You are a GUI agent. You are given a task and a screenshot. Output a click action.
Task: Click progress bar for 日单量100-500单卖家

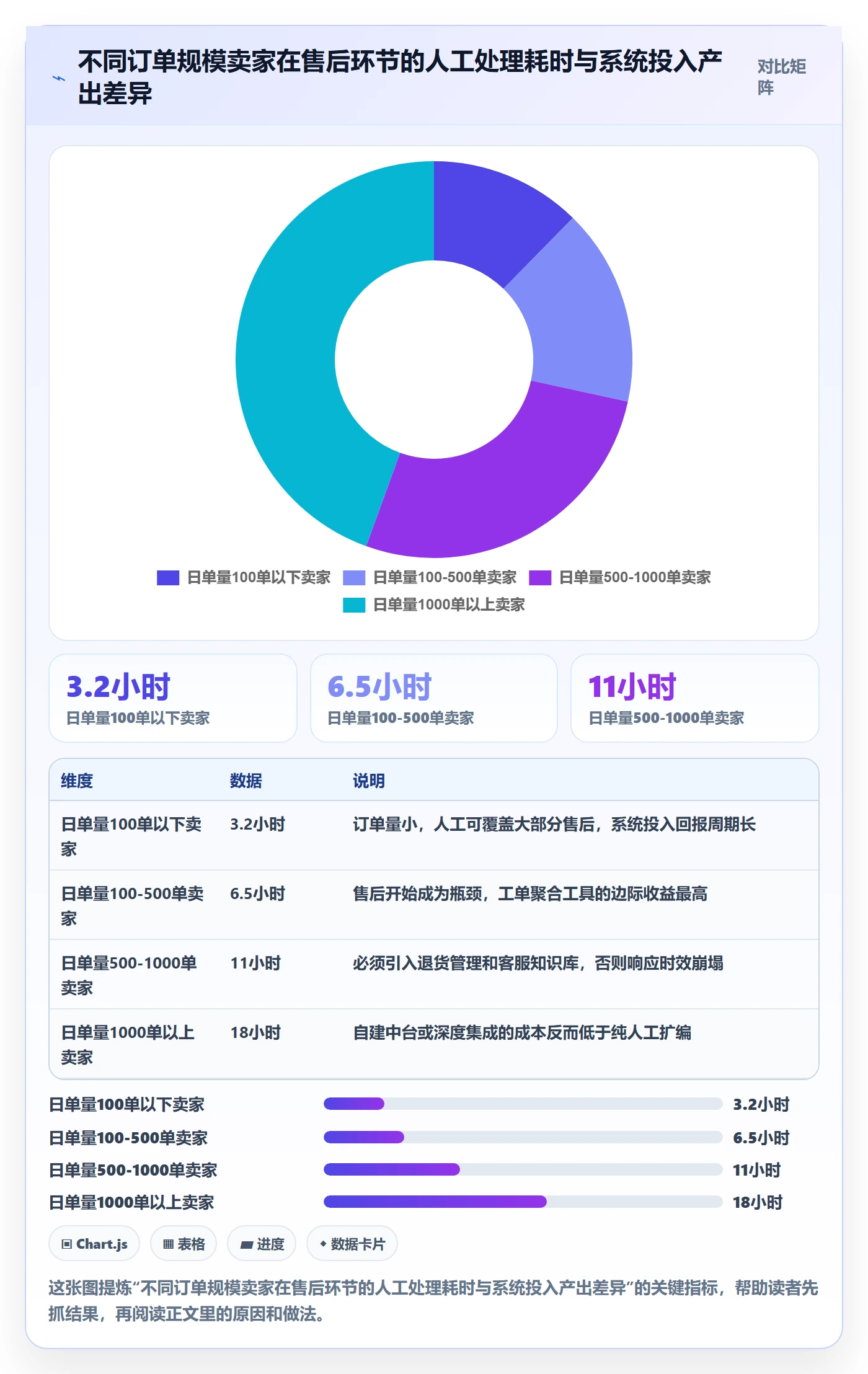pos(523,1137)
